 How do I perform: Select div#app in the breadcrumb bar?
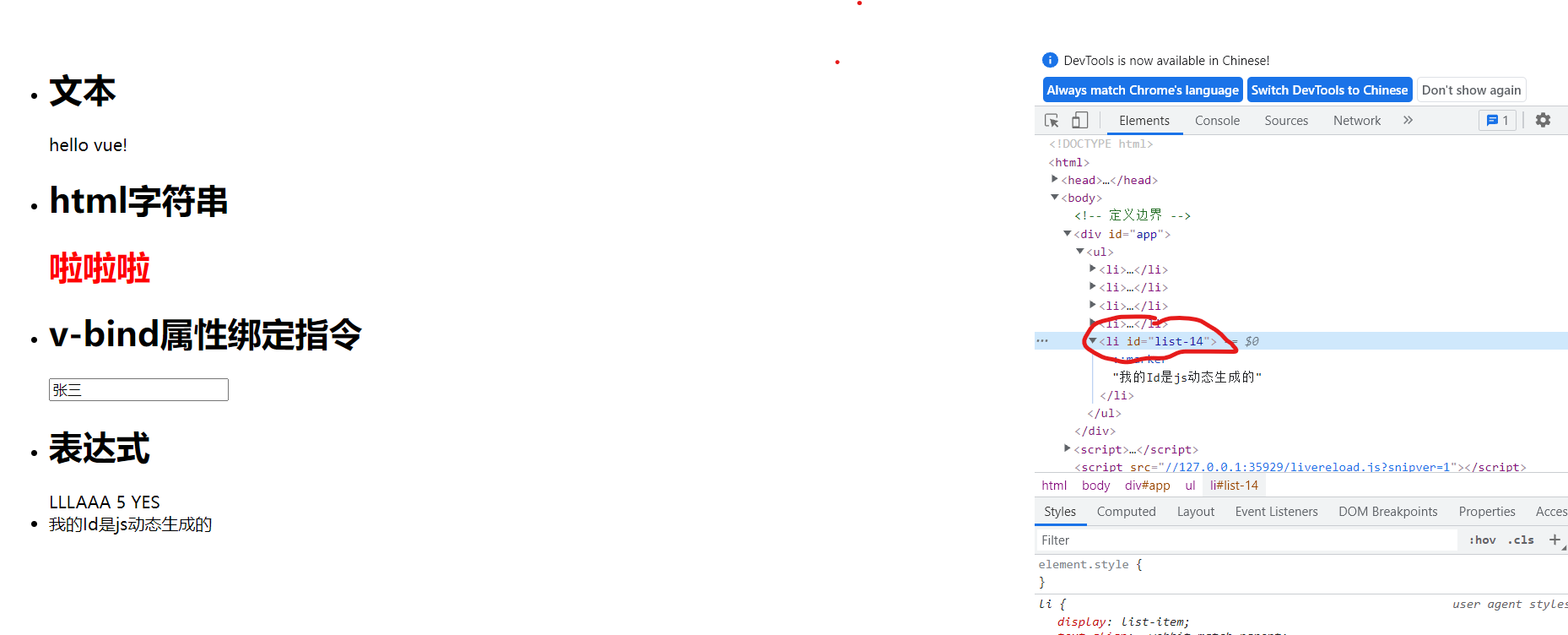tap(1147, 486)
